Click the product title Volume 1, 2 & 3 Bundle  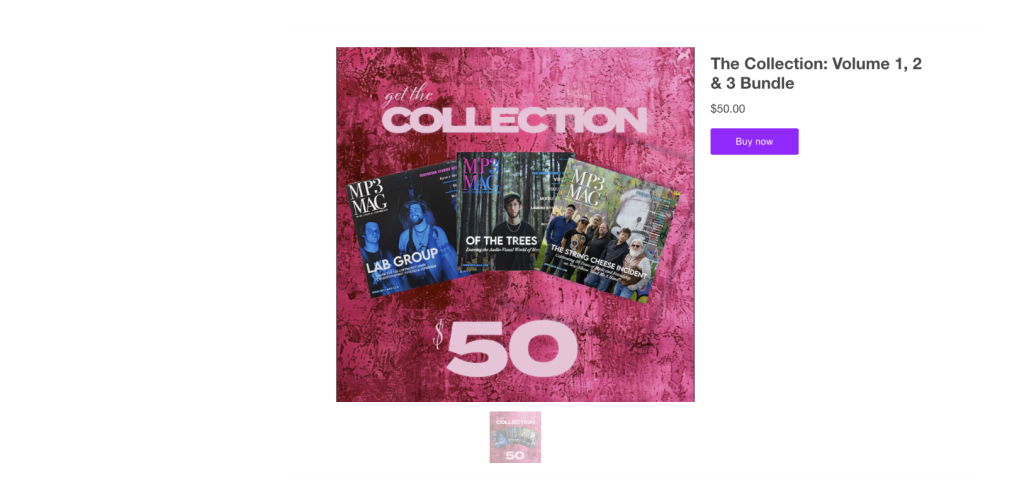pos(816,74)
